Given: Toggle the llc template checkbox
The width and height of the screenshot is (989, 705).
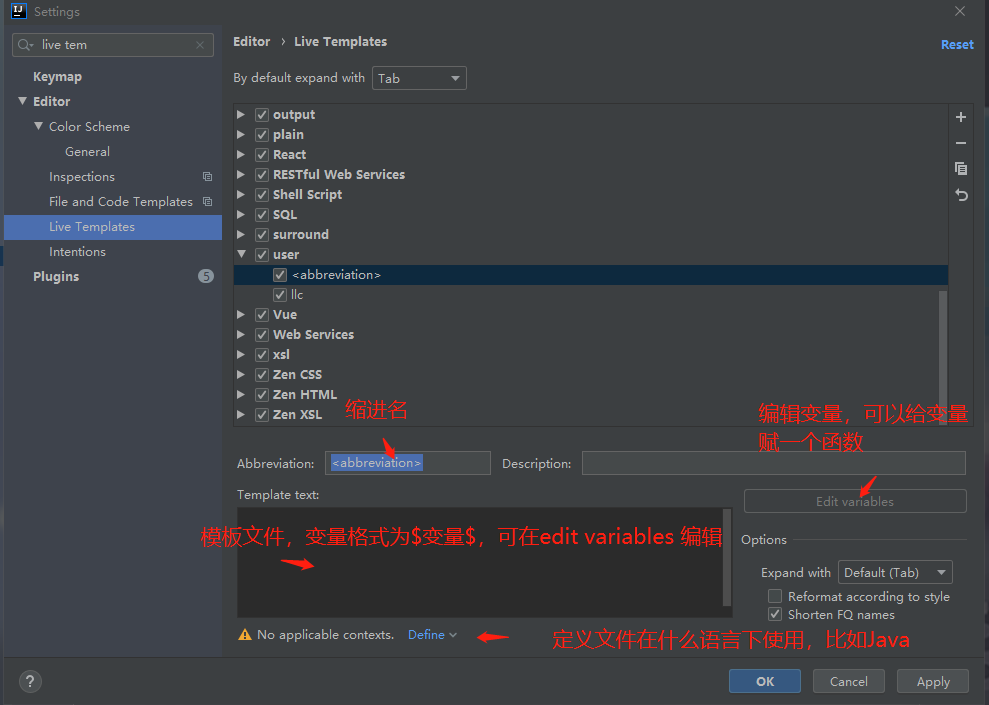Looking at the screenshot, I should point(280,294).
